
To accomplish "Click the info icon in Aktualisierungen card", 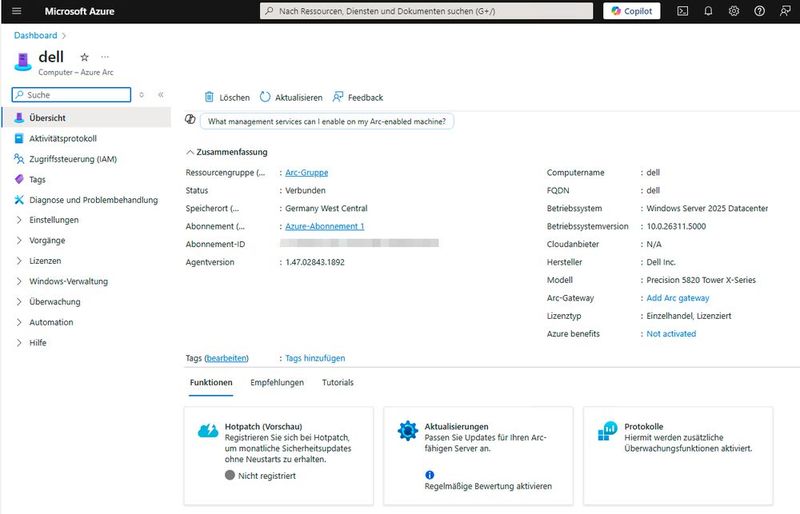I will (430, 475).
